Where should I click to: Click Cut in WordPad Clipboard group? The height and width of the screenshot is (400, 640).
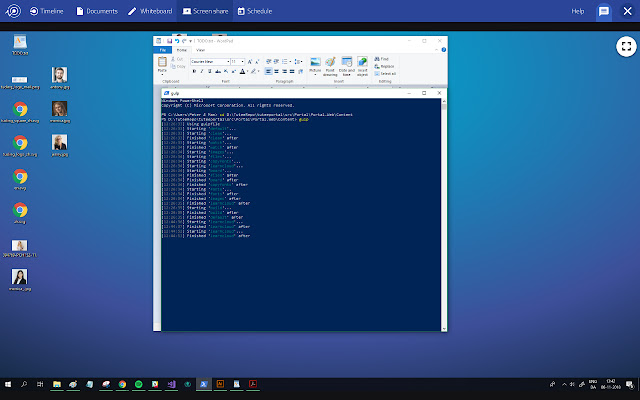[177, 59]
